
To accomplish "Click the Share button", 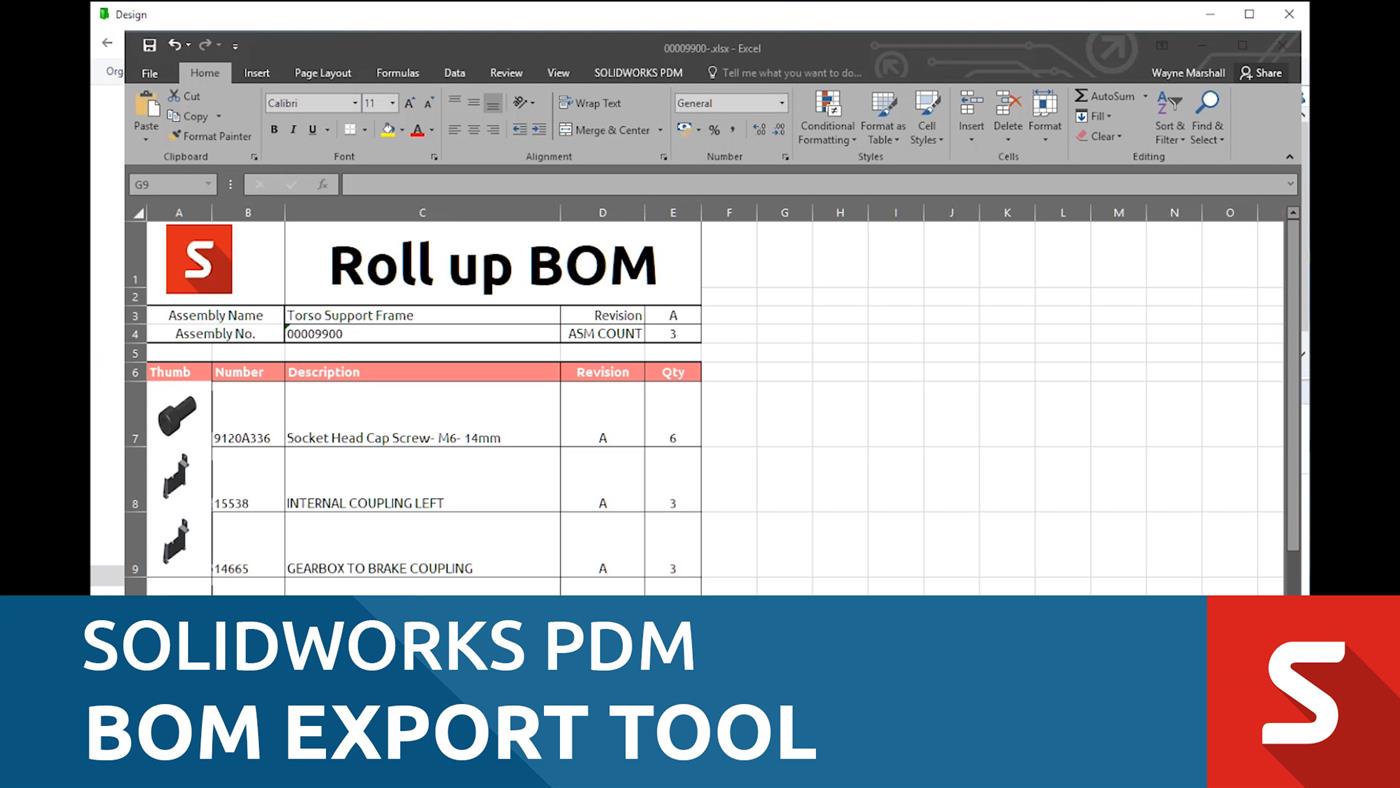I will pyautogui.click(x=1262, y=72).
